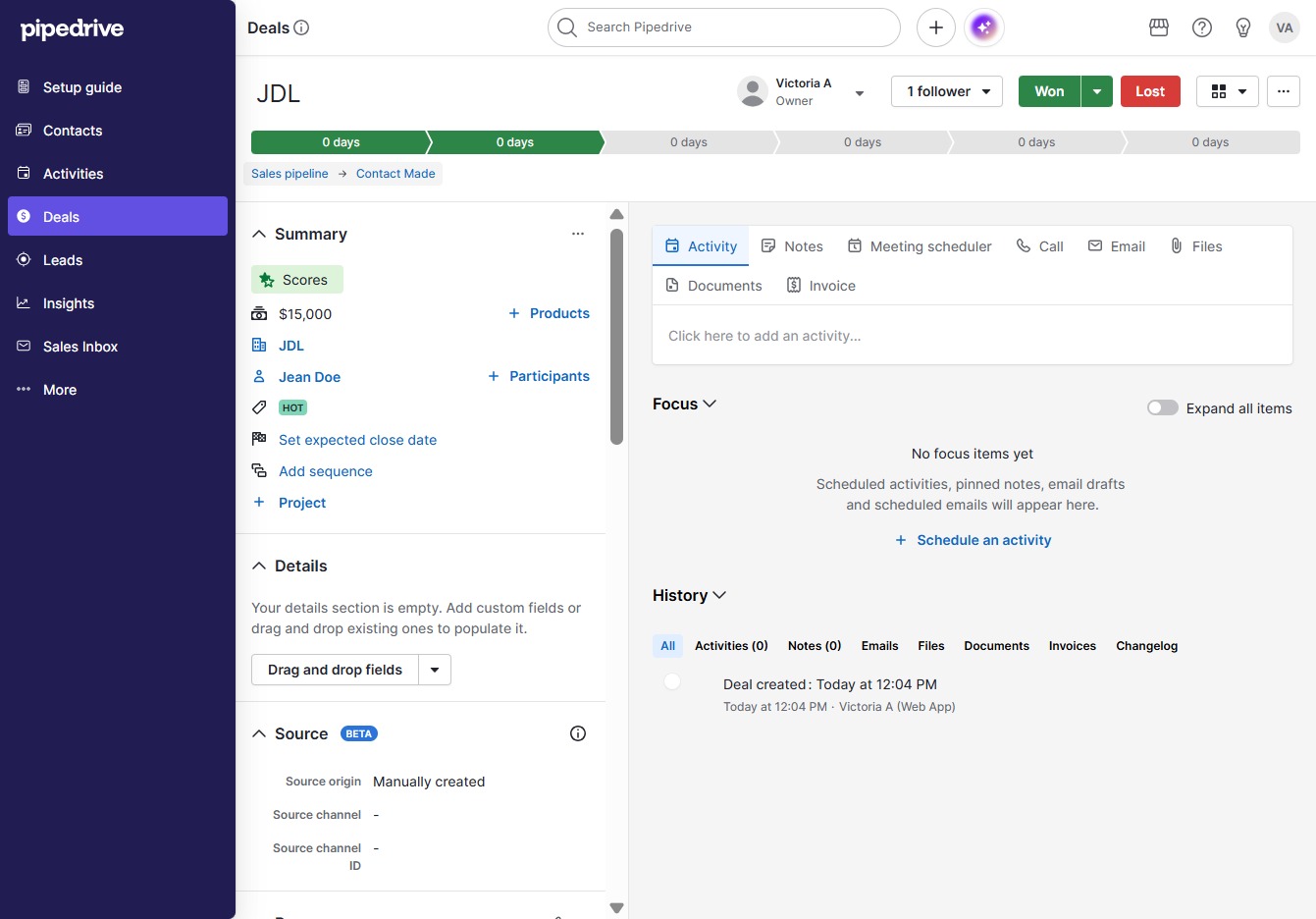Open the Drag and drop fields dropdown arrow
The height and width of the screenshot is (919, 1316).
(x=435, y=670)
